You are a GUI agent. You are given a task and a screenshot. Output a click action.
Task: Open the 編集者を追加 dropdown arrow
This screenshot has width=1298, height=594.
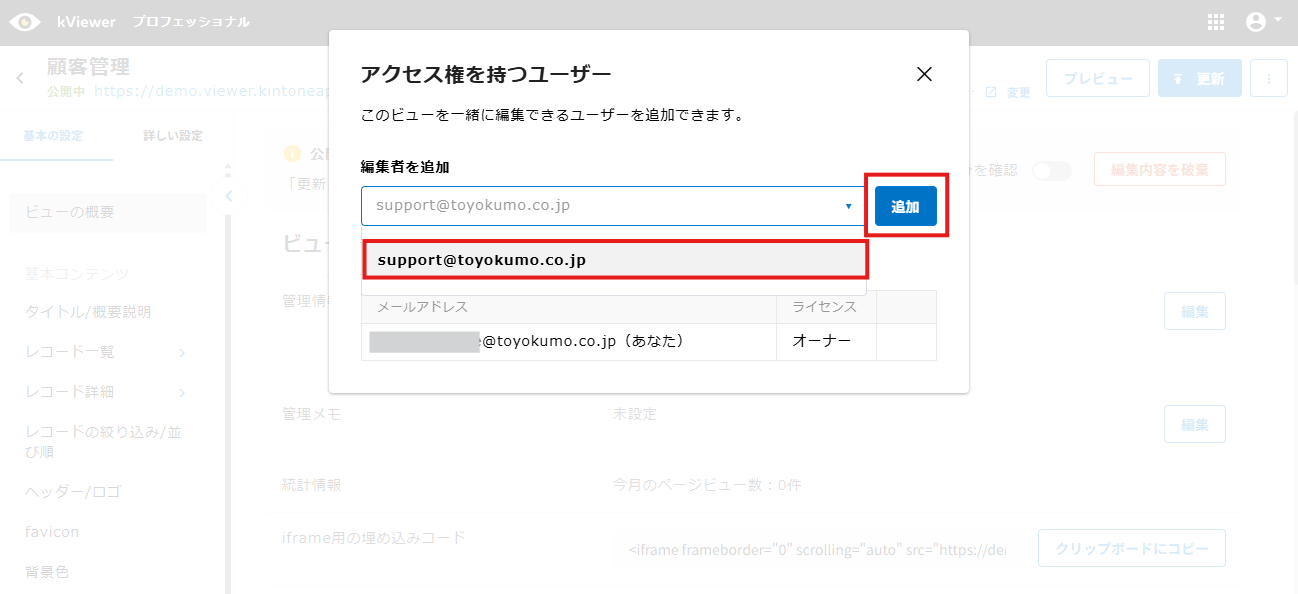click(848, 206)
